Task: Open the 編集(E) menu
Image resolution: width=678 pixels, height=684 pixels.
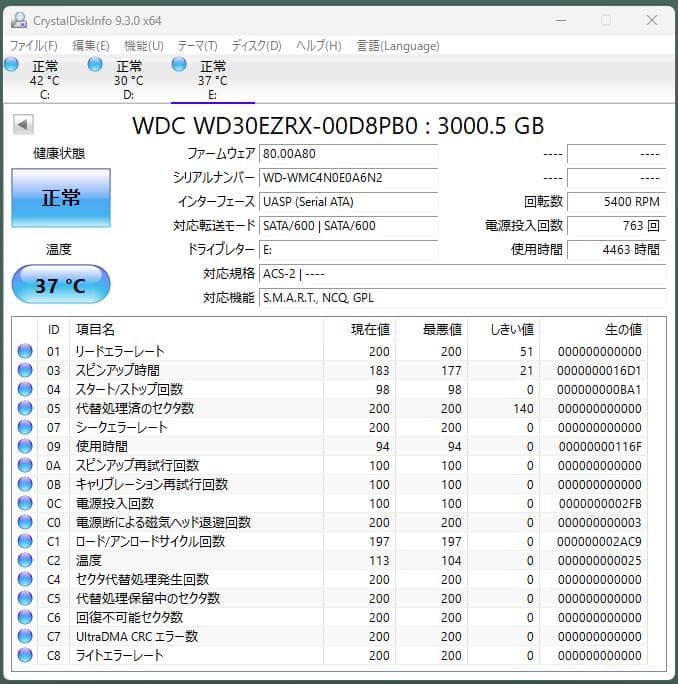Action: click(x=91, y=46)
